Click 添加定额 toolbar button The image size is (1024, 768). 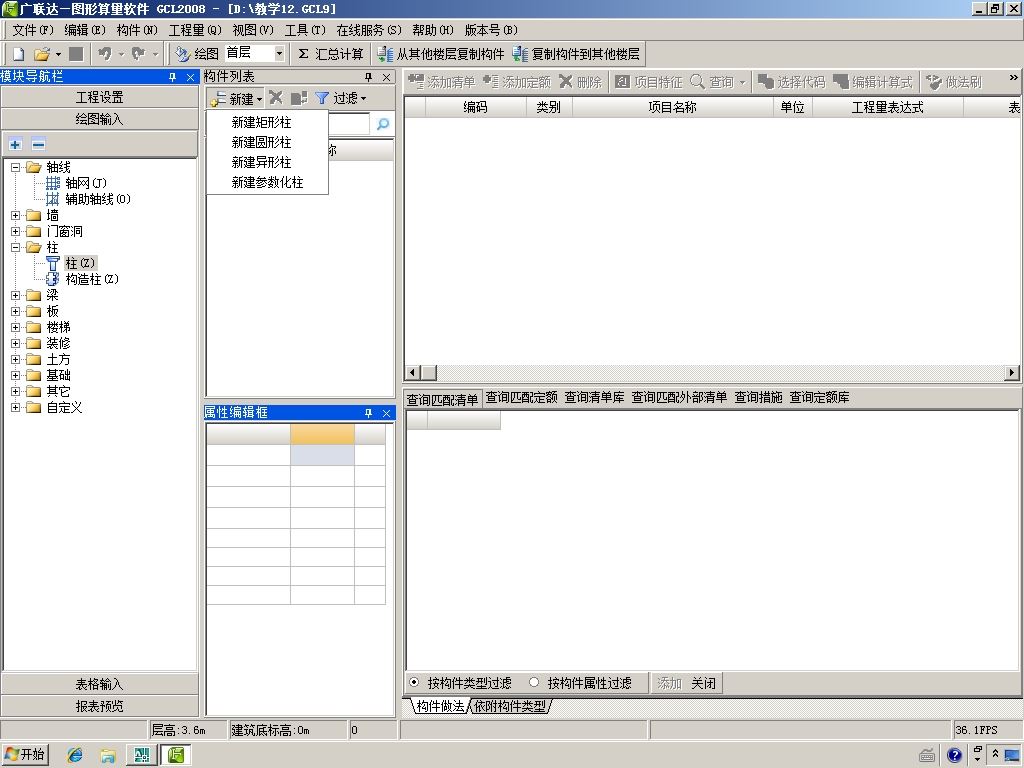(x=517, y=82)
